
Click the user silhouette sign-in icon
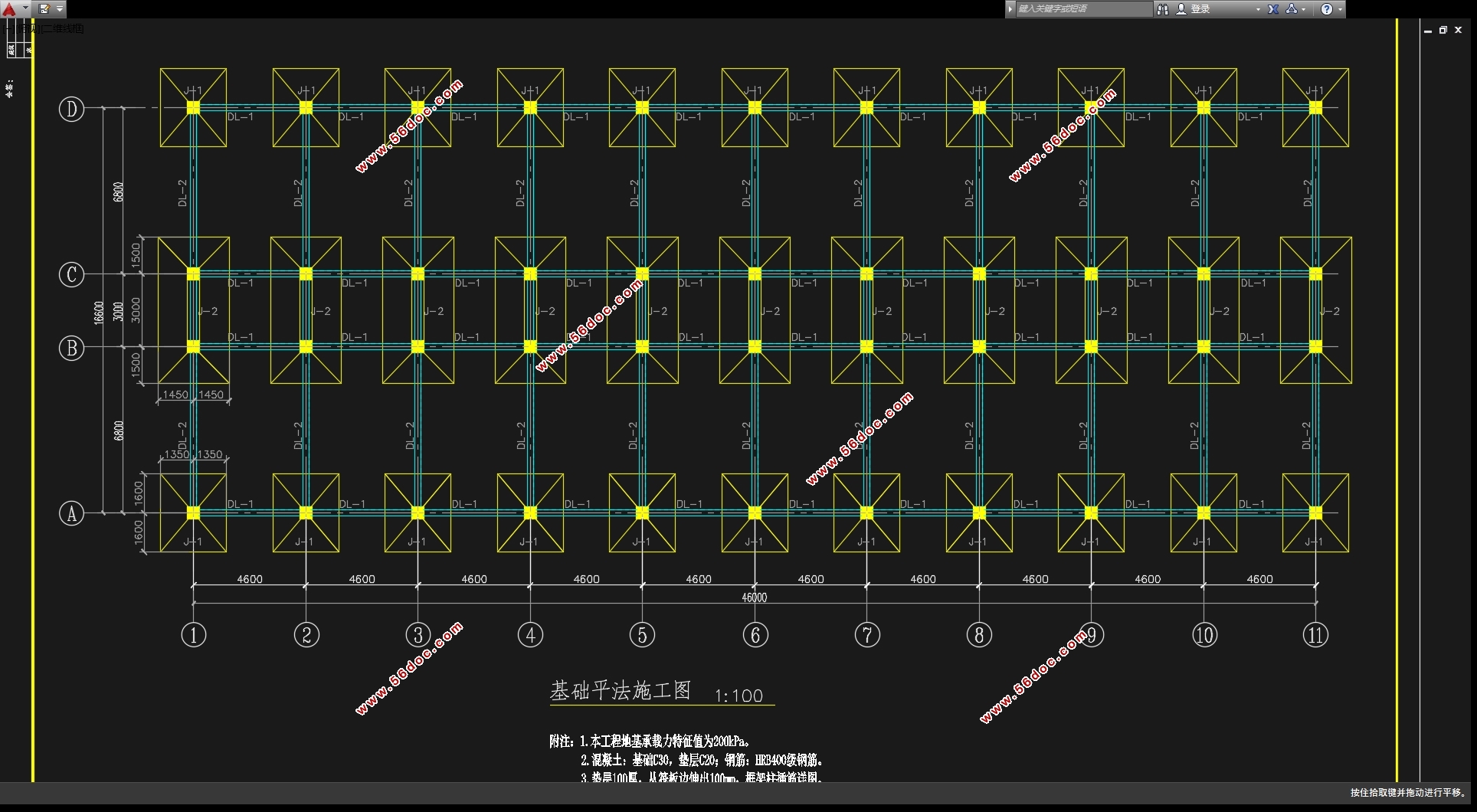click(1181, 9)
